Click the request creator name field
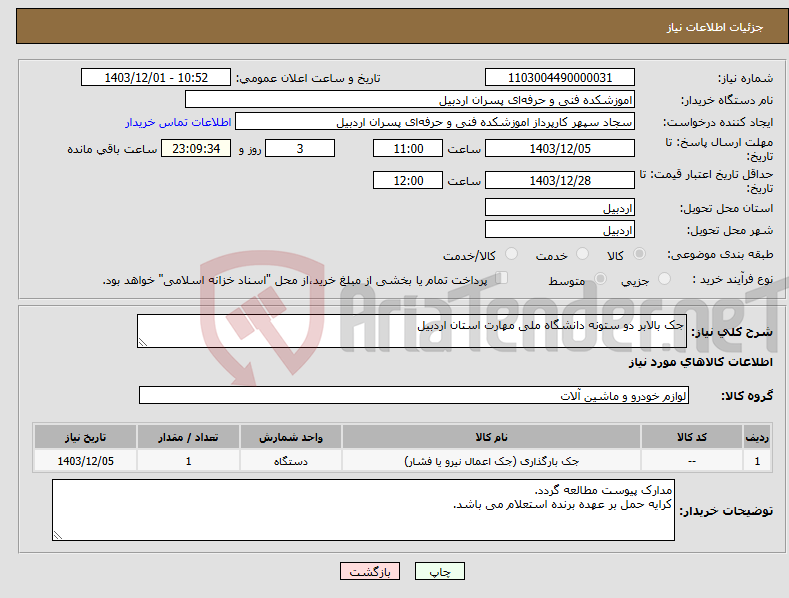The image size is (789, 598). (x=435, y=122)
